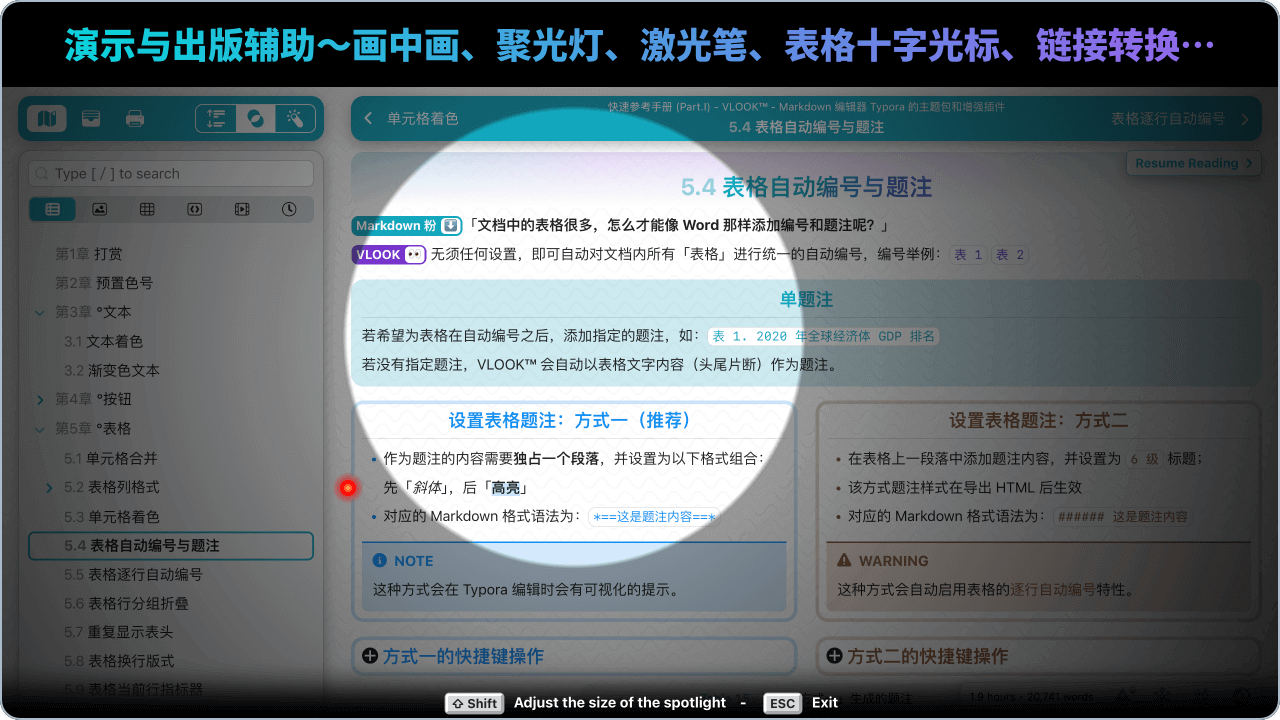Viewport: 1280px width, 720px height.
Task: Collapse the 第5章 °表格 chapter chevron
Action: 40,429
